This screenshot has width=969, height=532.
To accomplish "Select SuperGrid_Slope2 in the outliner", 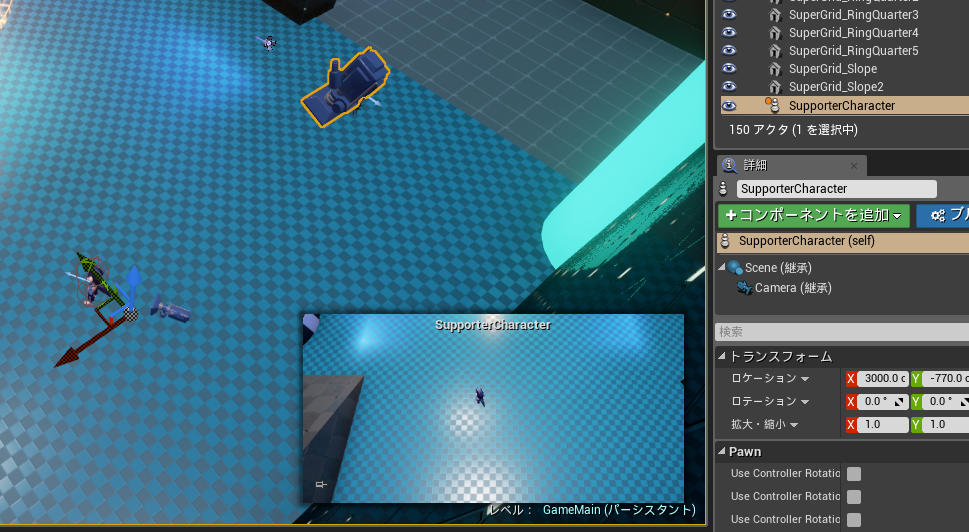I will click(836, 86).
